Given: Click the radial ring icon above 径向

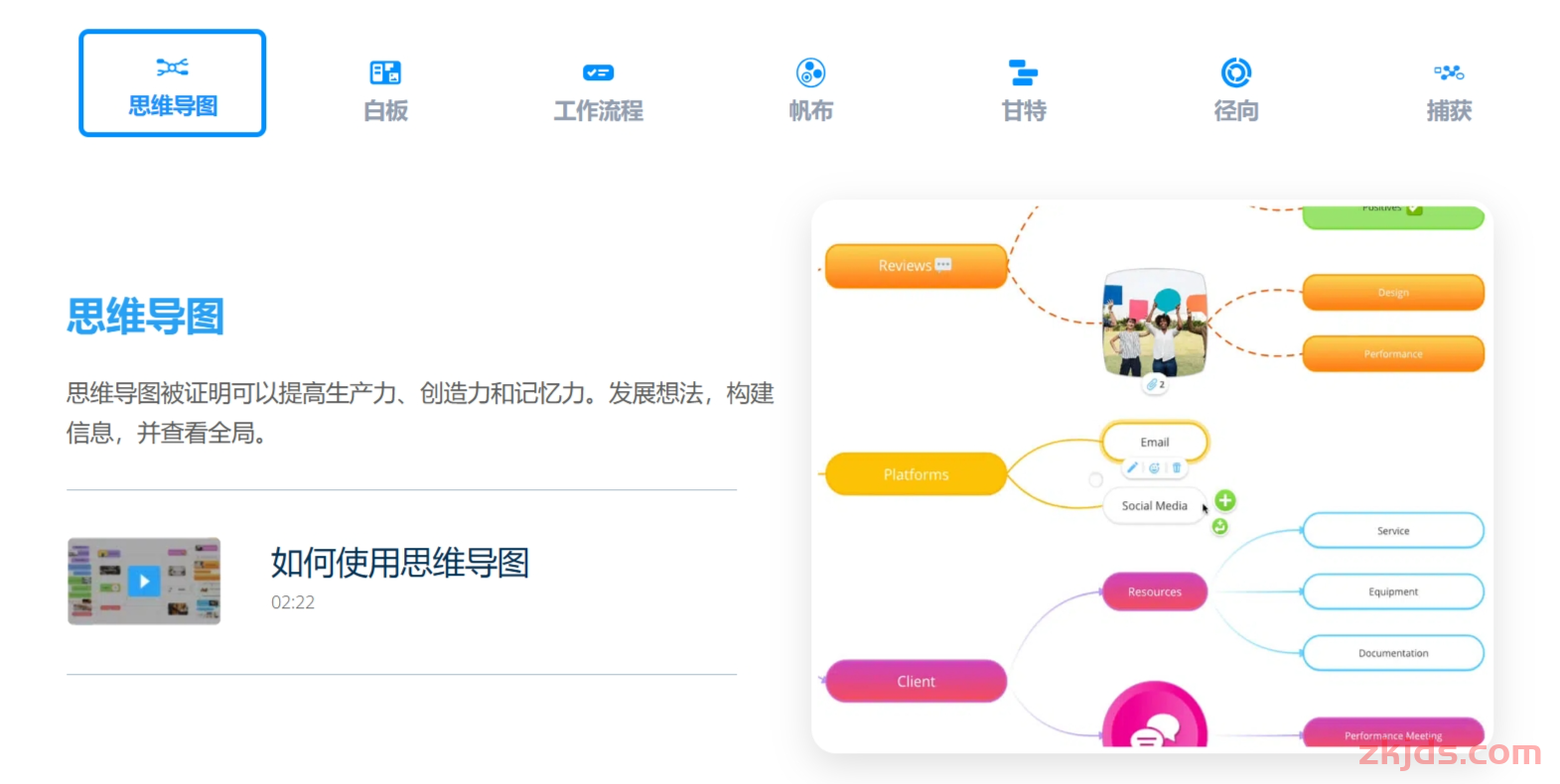Looking at the screenshot, I should [x=1236, y=72].
